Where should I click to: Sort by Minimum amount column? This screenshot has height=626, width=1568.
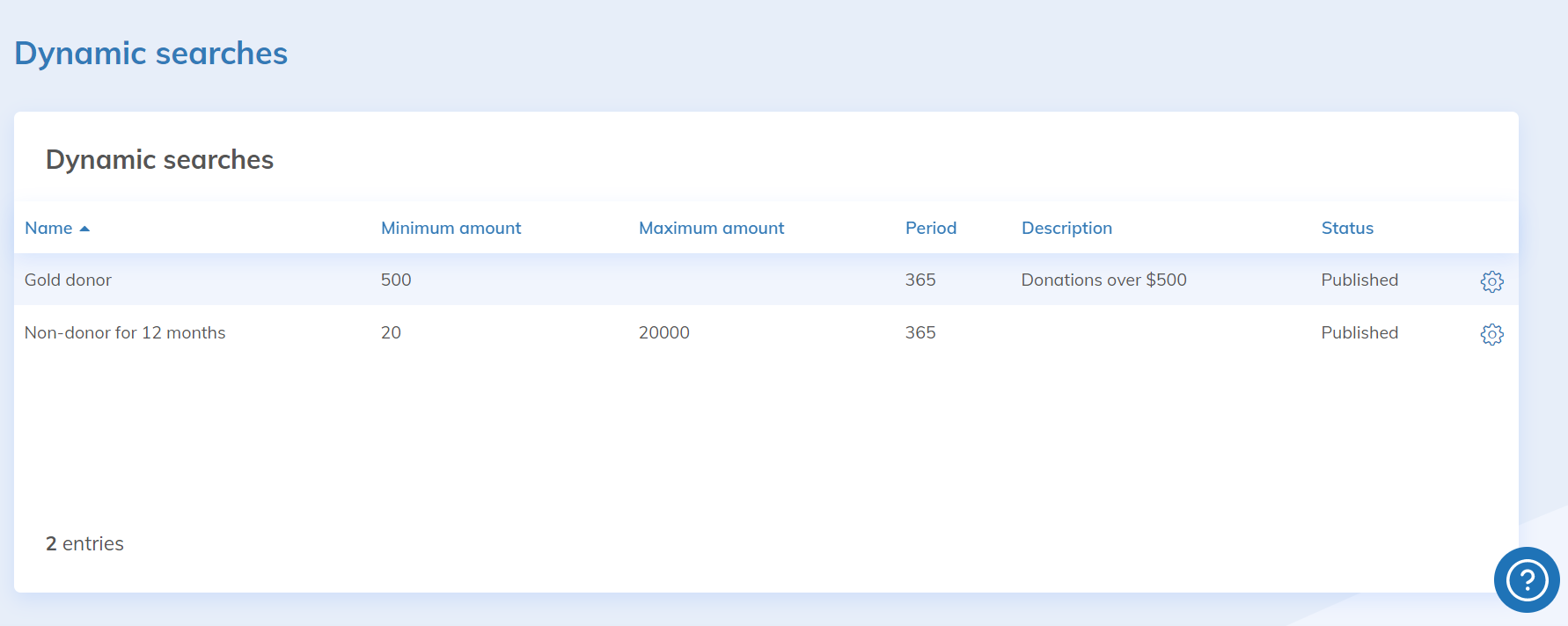point(451,229)
